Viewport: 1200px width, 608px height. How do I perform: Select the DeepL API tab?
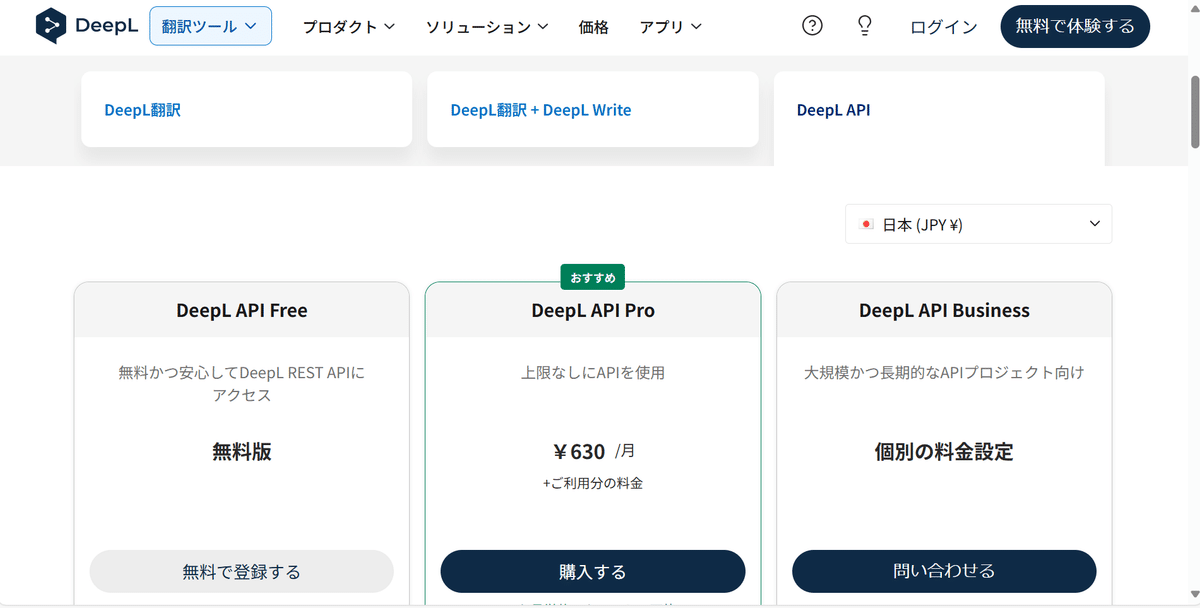point(833,110)
